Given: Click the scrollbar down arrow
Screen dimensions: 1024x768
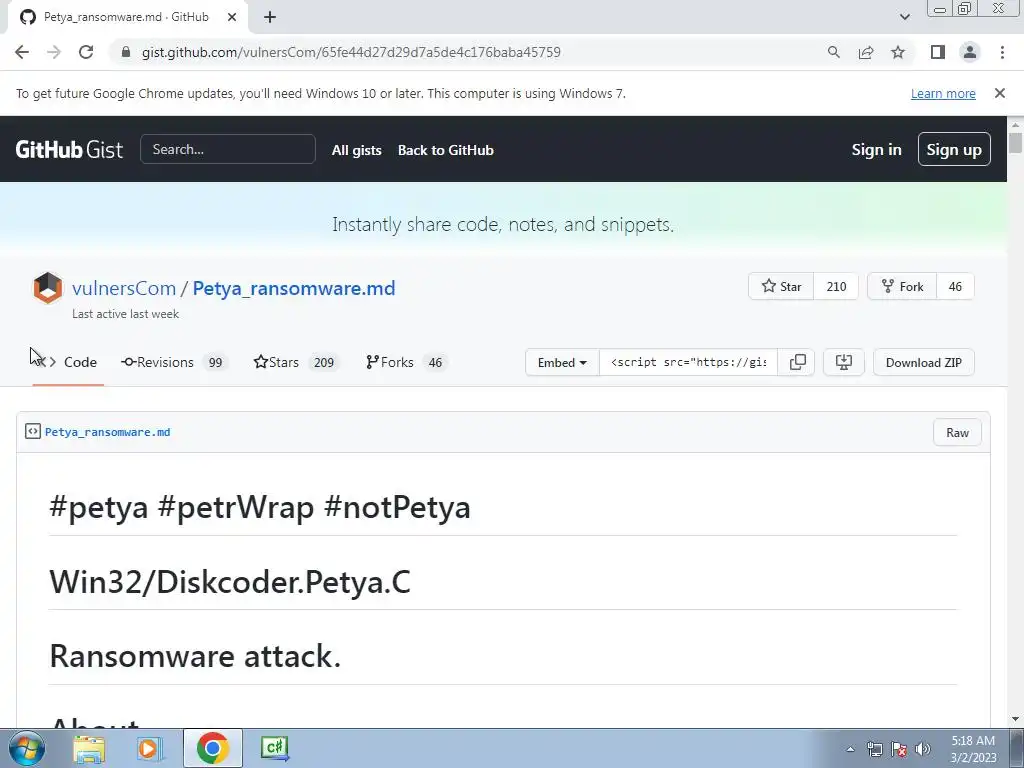Looking at the screenshot, I should point(1016,719).
